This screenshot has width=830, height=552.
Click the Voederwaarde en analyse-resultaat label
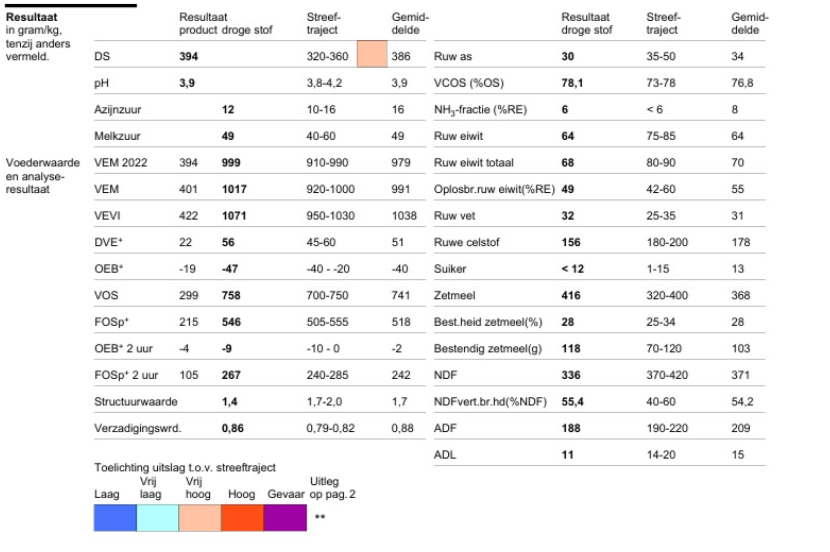point(42,176)
